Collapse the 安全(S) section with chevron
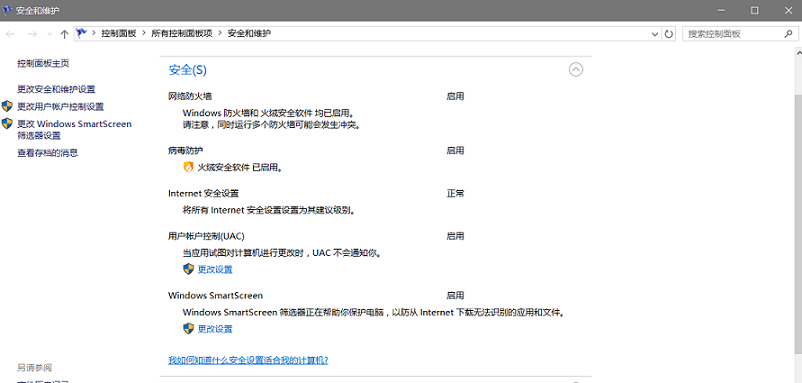 576,70
